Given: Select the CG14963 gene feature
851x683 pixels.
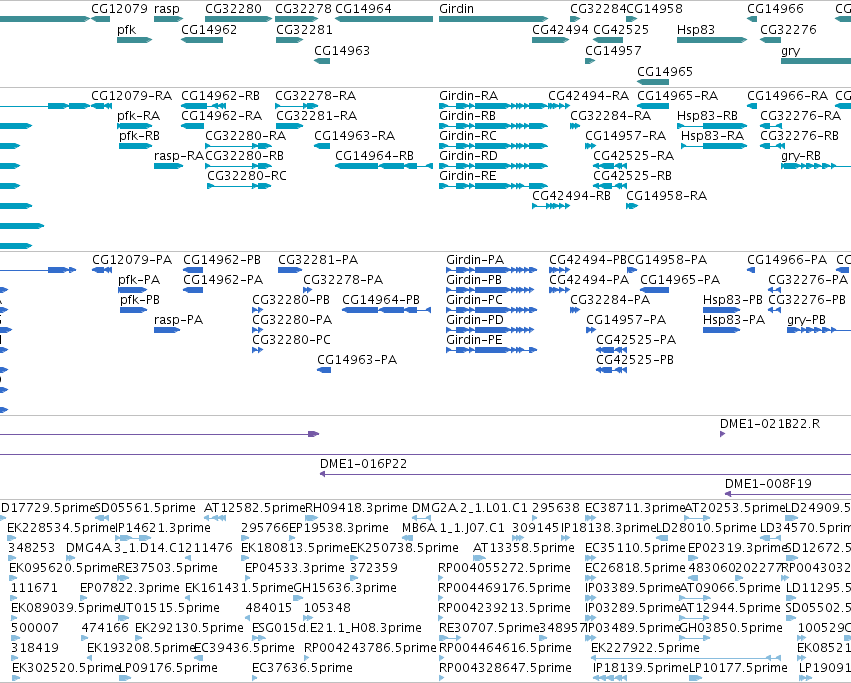Looking at the screenshot, I should (x=322, y=61).
